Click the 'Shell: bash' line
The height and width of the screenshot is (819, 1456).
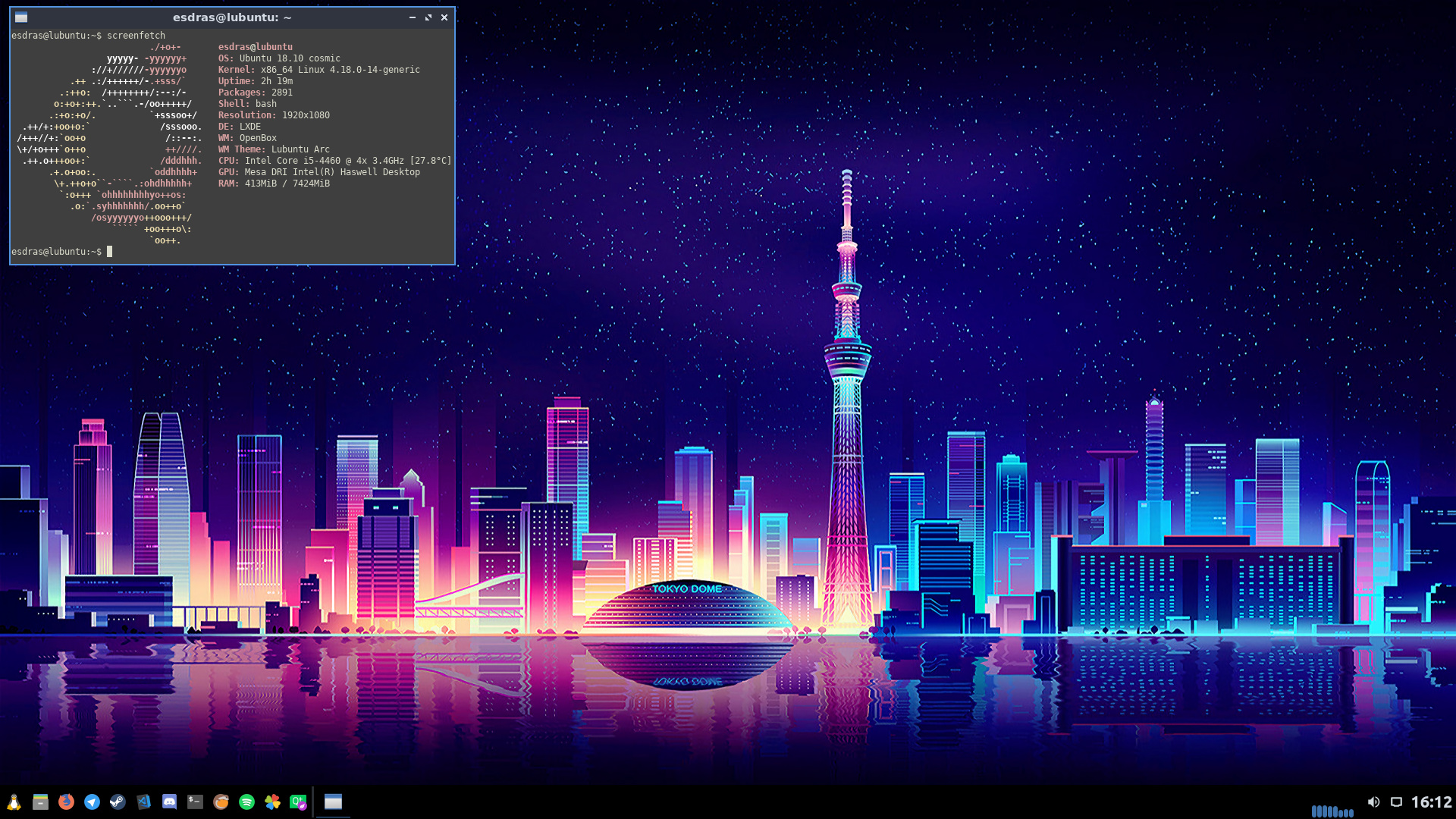(247, 104)
